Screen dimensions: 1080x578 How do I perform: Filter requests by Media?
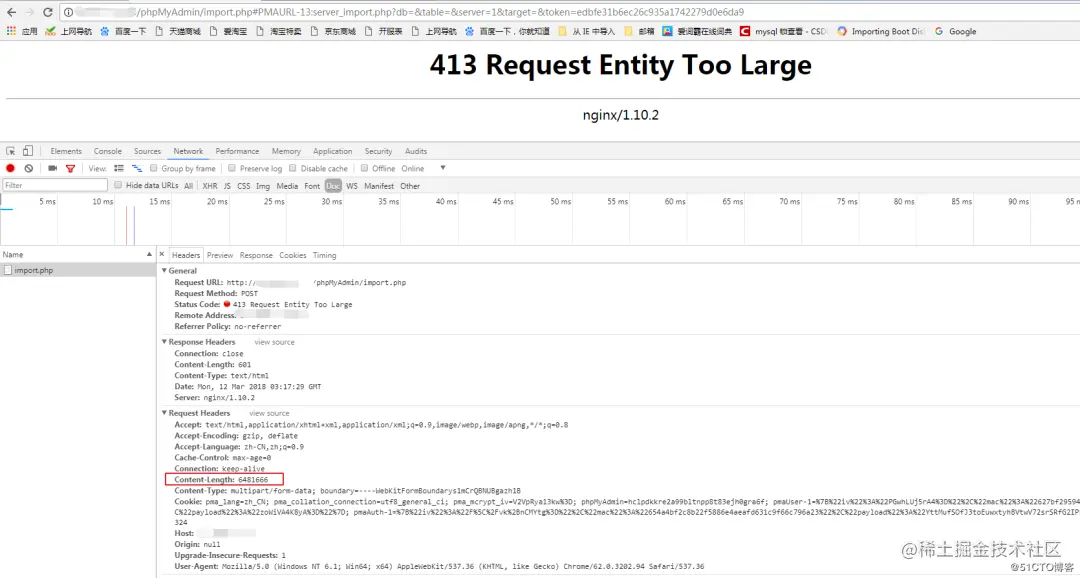coord(287,186)
